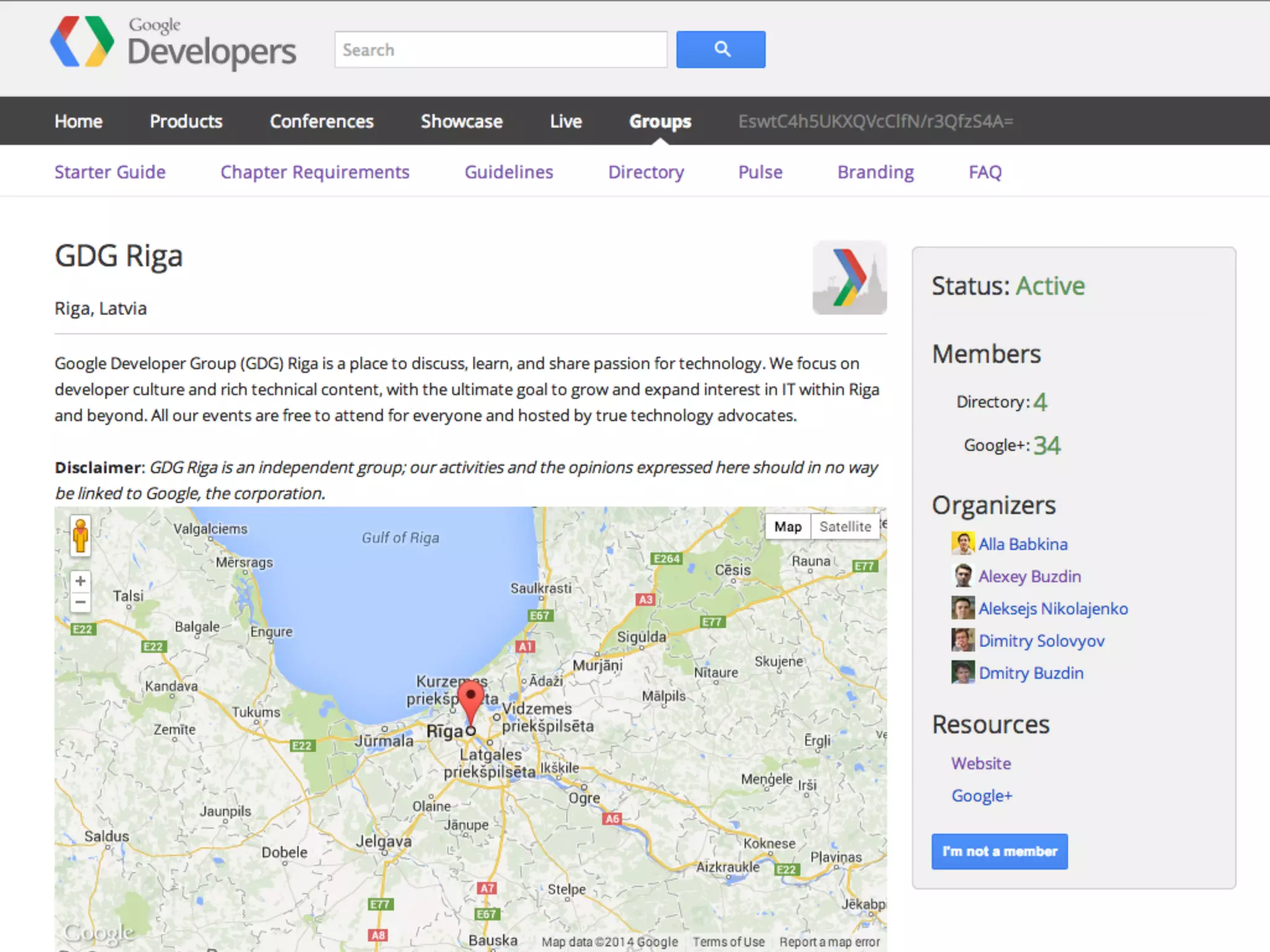Click the Saldus label on the map

107,835
